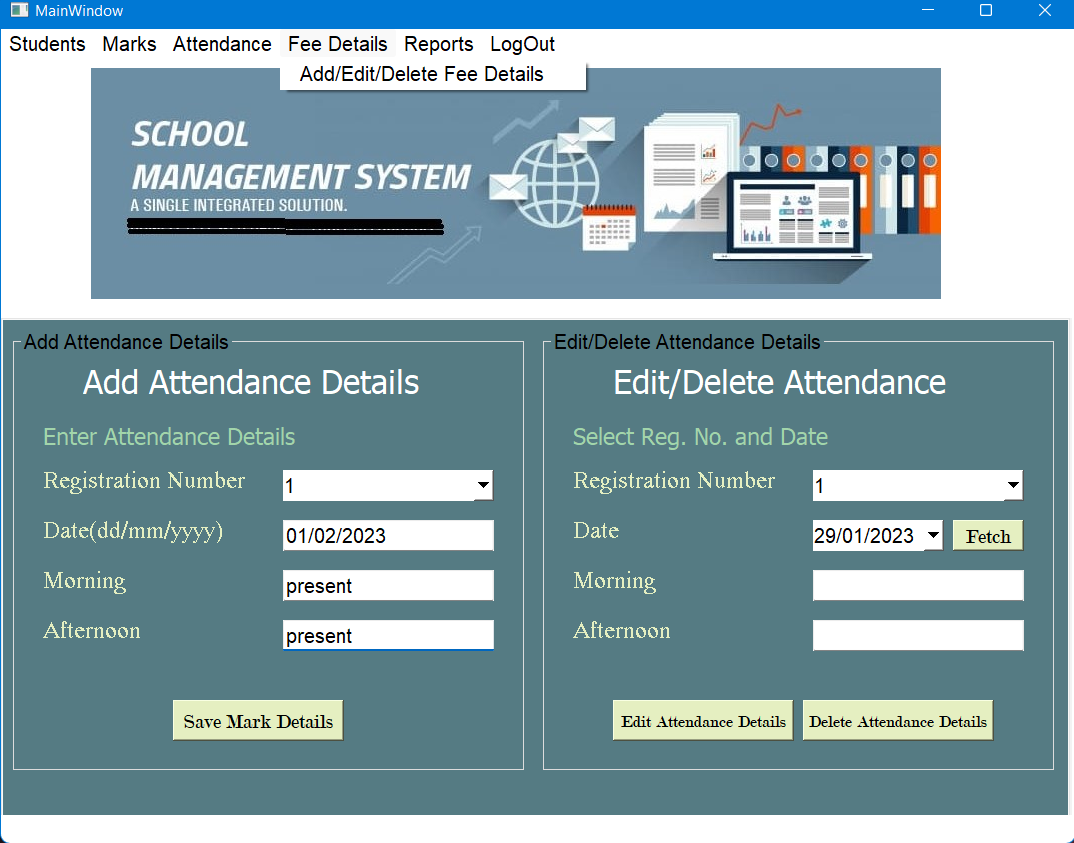The height and width of the screenshot is (843, 1074).
Task: Click the empty Afternoon field in Edit section
Action: 917,635
